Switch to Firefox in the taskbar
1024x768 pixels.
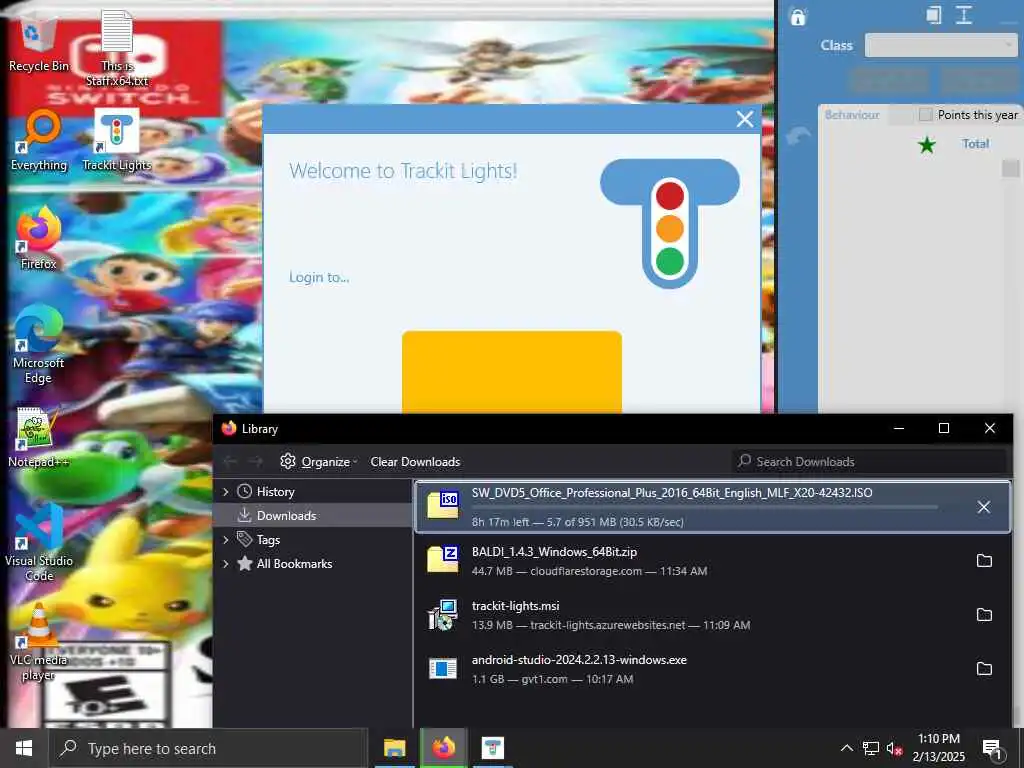[443, 748]
